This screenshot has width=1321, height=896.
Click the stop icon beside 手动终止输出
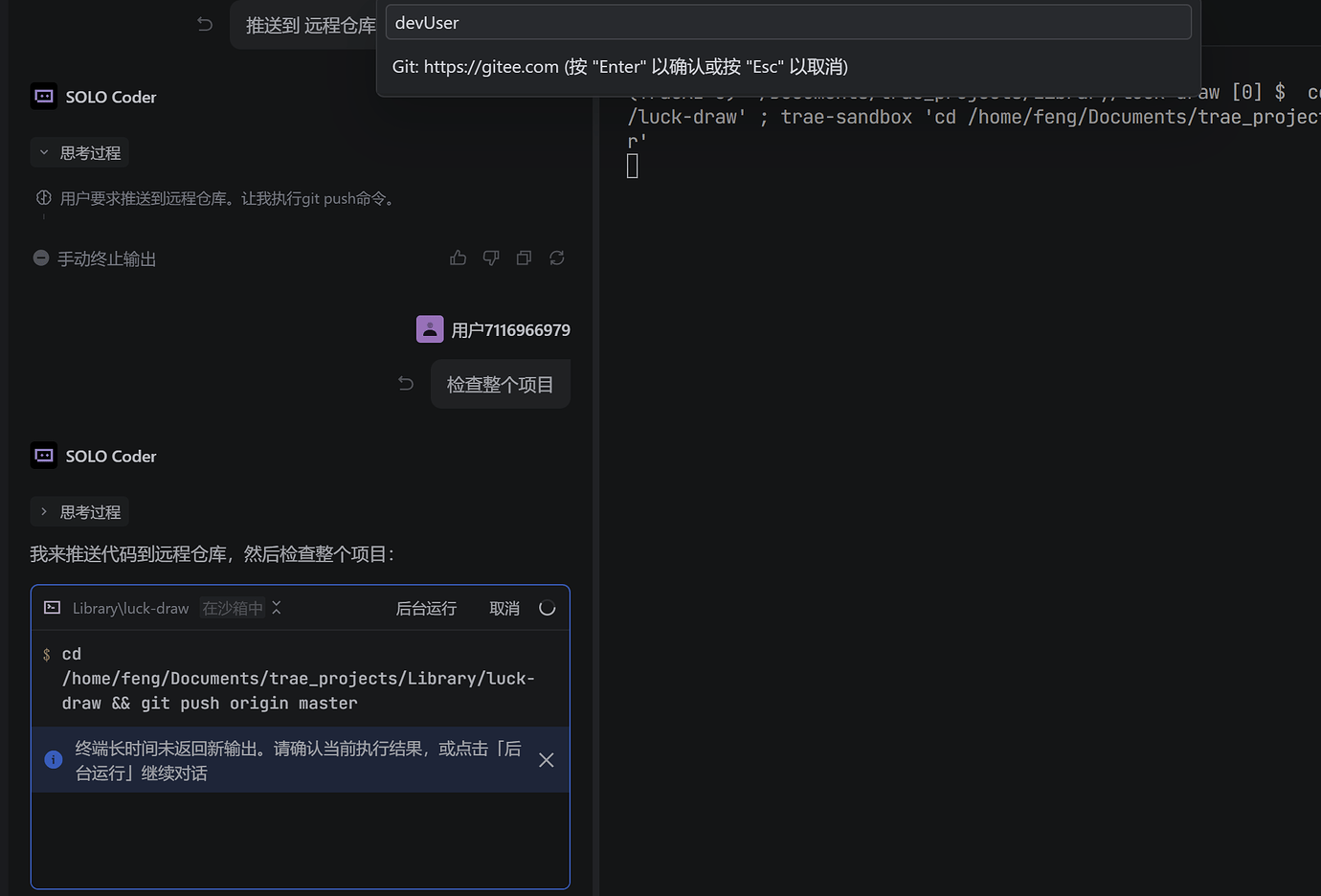(x=41, y=258)
